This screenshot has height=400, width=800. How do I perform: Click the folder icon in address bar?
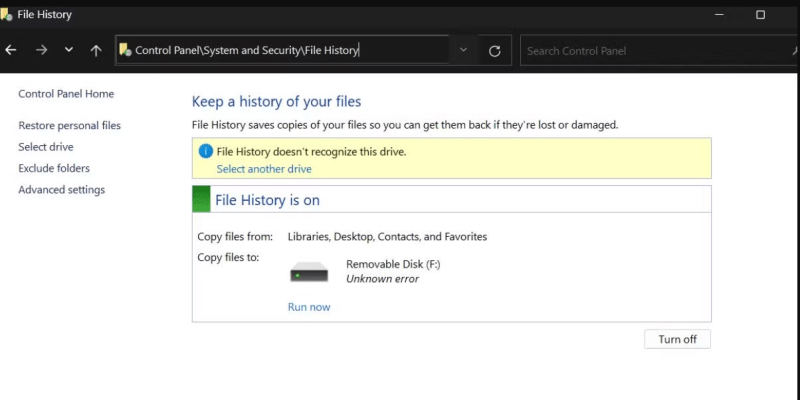pyautogui.click(x=125, y=49)
